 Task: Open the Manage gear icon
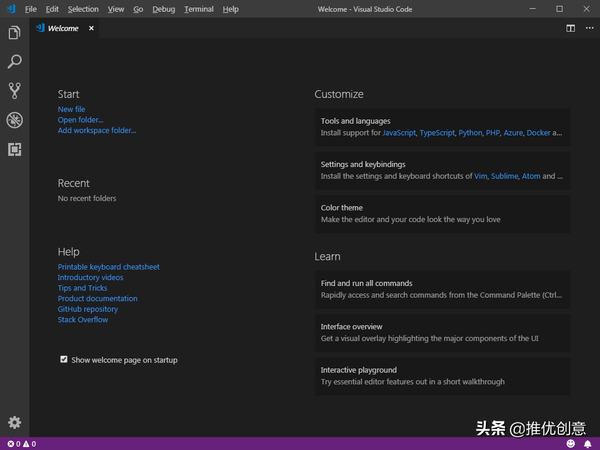[15, 422]
